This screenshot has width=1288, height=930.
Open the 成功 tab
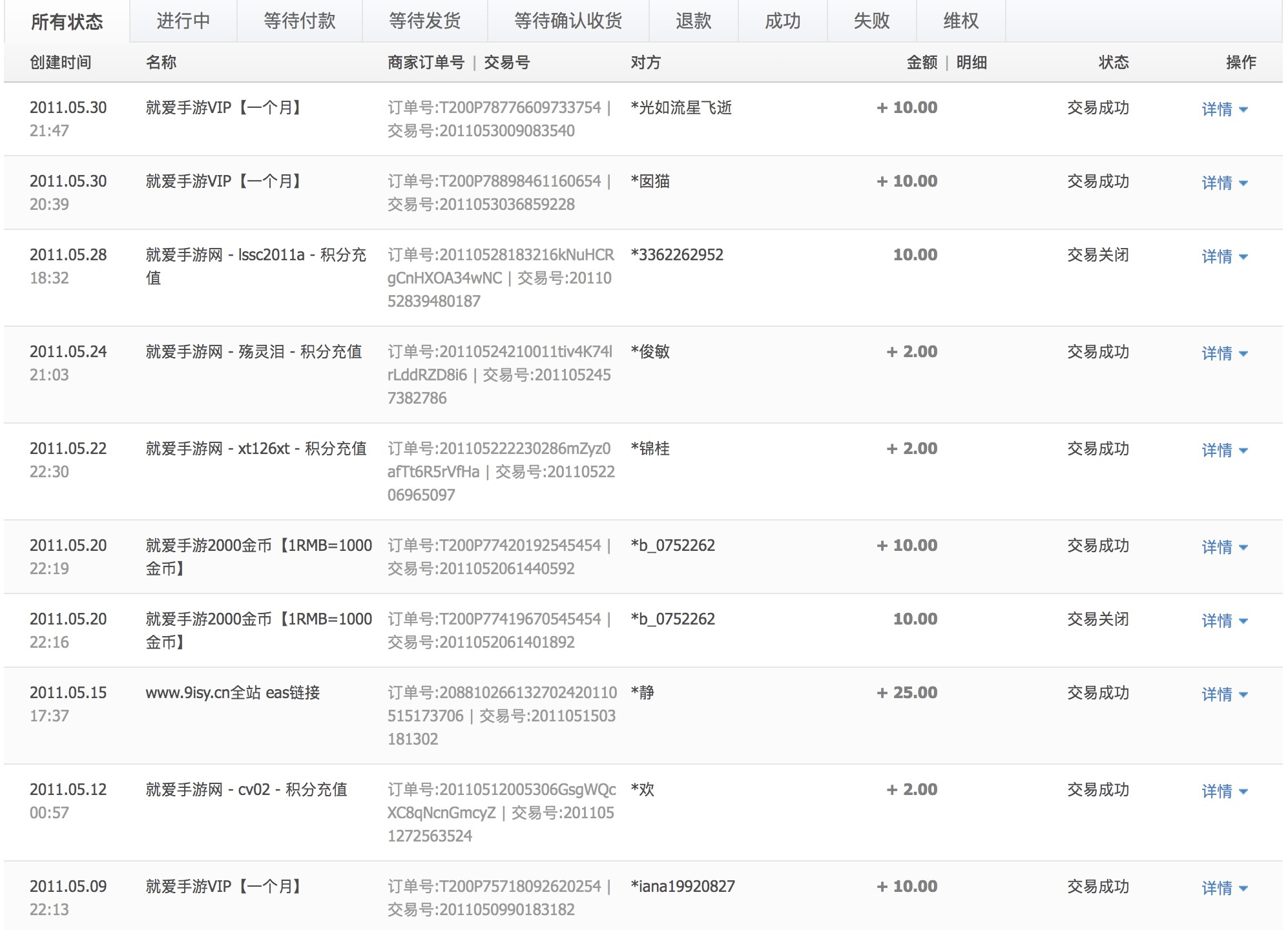click(782, 21)
